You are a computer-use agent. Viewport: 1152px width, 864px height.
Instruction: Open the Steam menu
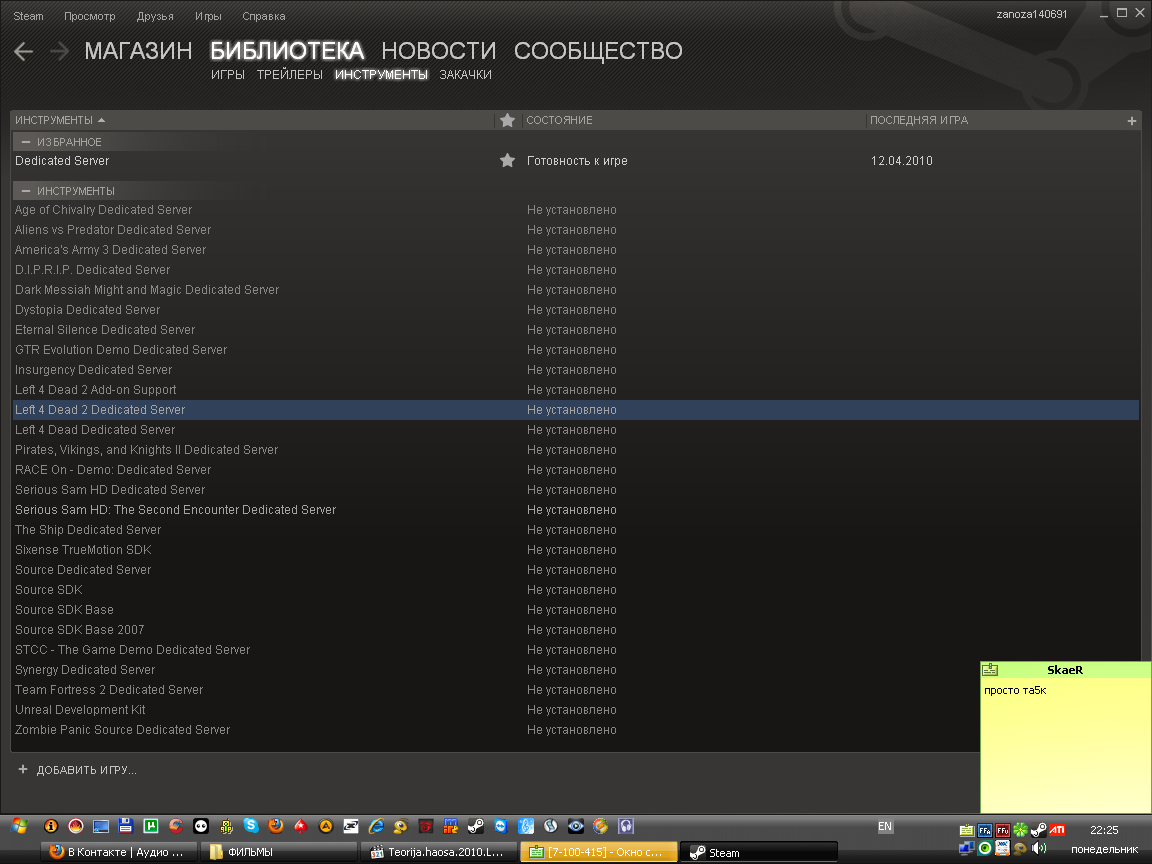click(28, 16)
